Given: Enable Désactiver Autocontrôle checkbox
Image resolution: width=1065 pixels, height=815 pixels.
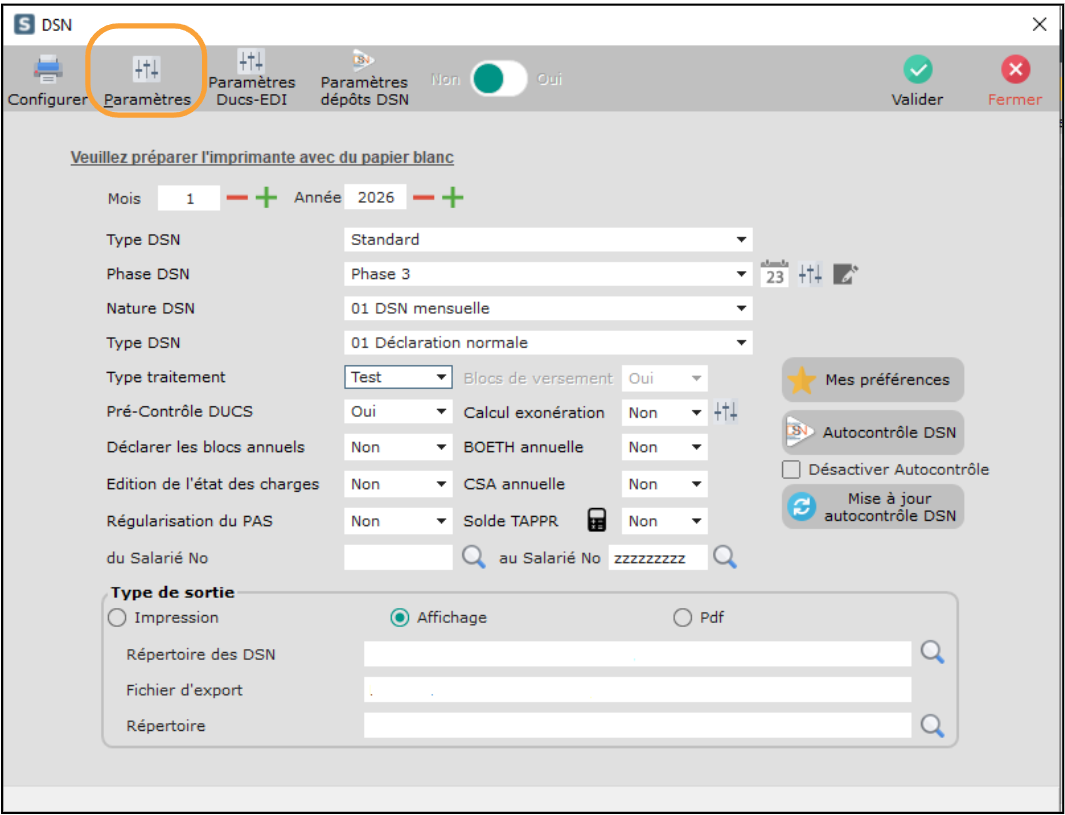Looking at the screenshot, I should (x=792, y=469).
